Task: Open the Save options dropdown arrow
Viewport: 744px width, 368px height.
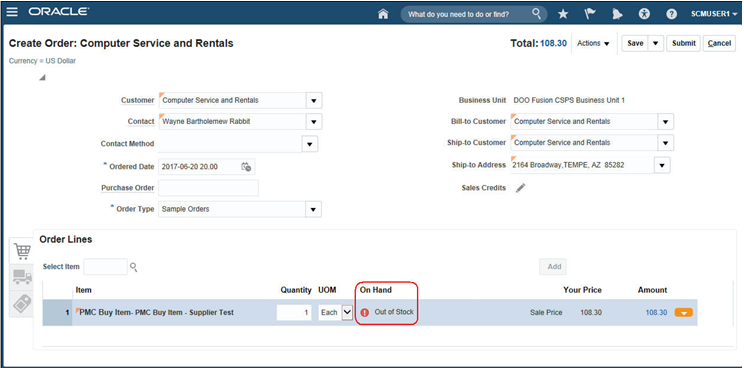Action: tap(655, 43)
